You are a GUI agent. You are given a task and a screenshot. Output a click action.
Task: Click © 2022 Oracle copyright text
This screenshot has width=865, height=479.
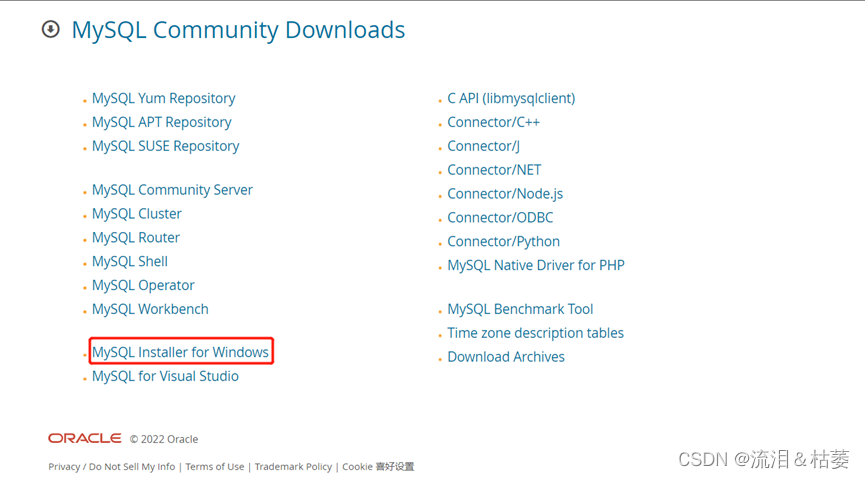(164, 439)
